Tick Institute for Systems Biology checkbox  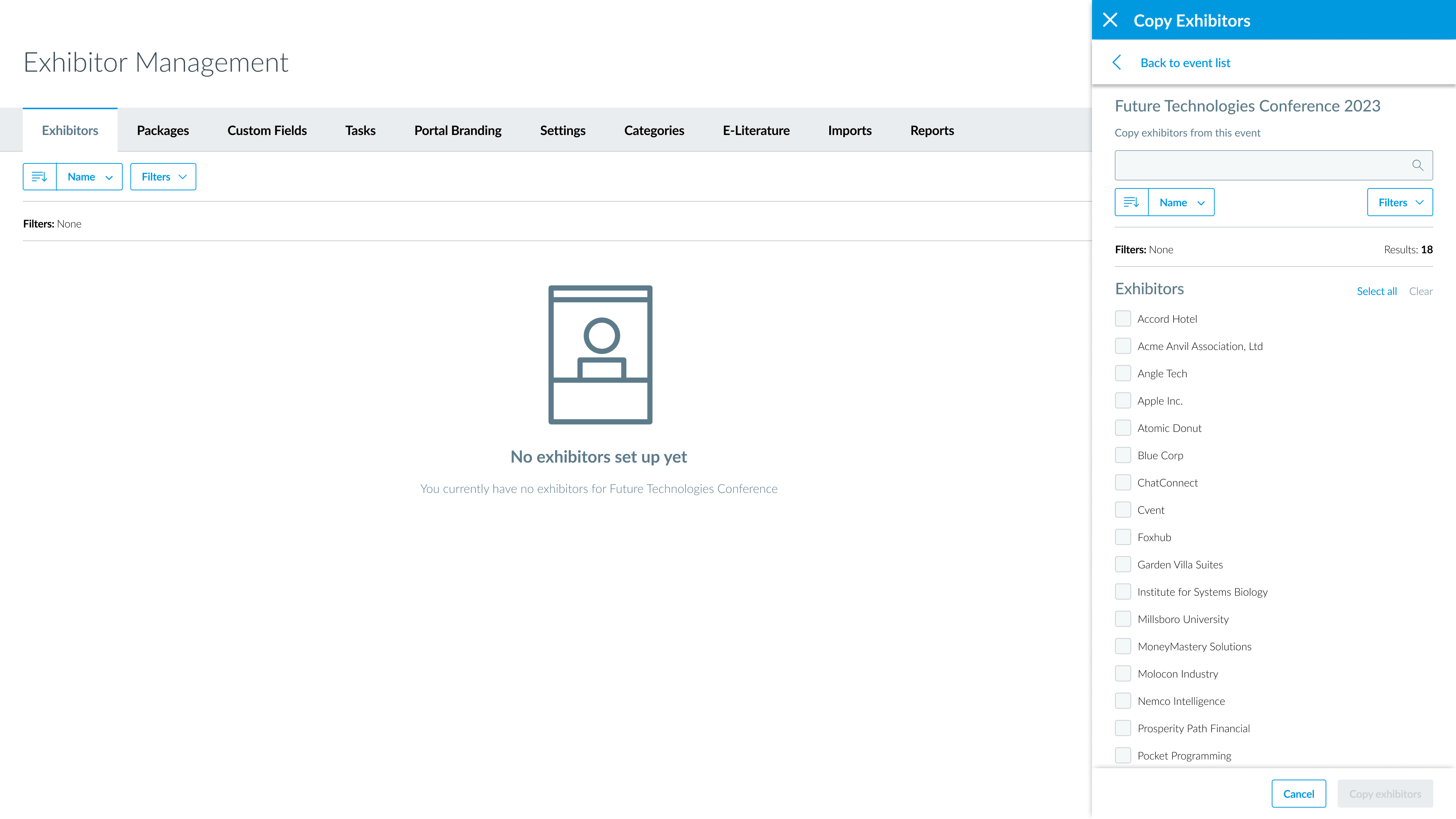1123,591
